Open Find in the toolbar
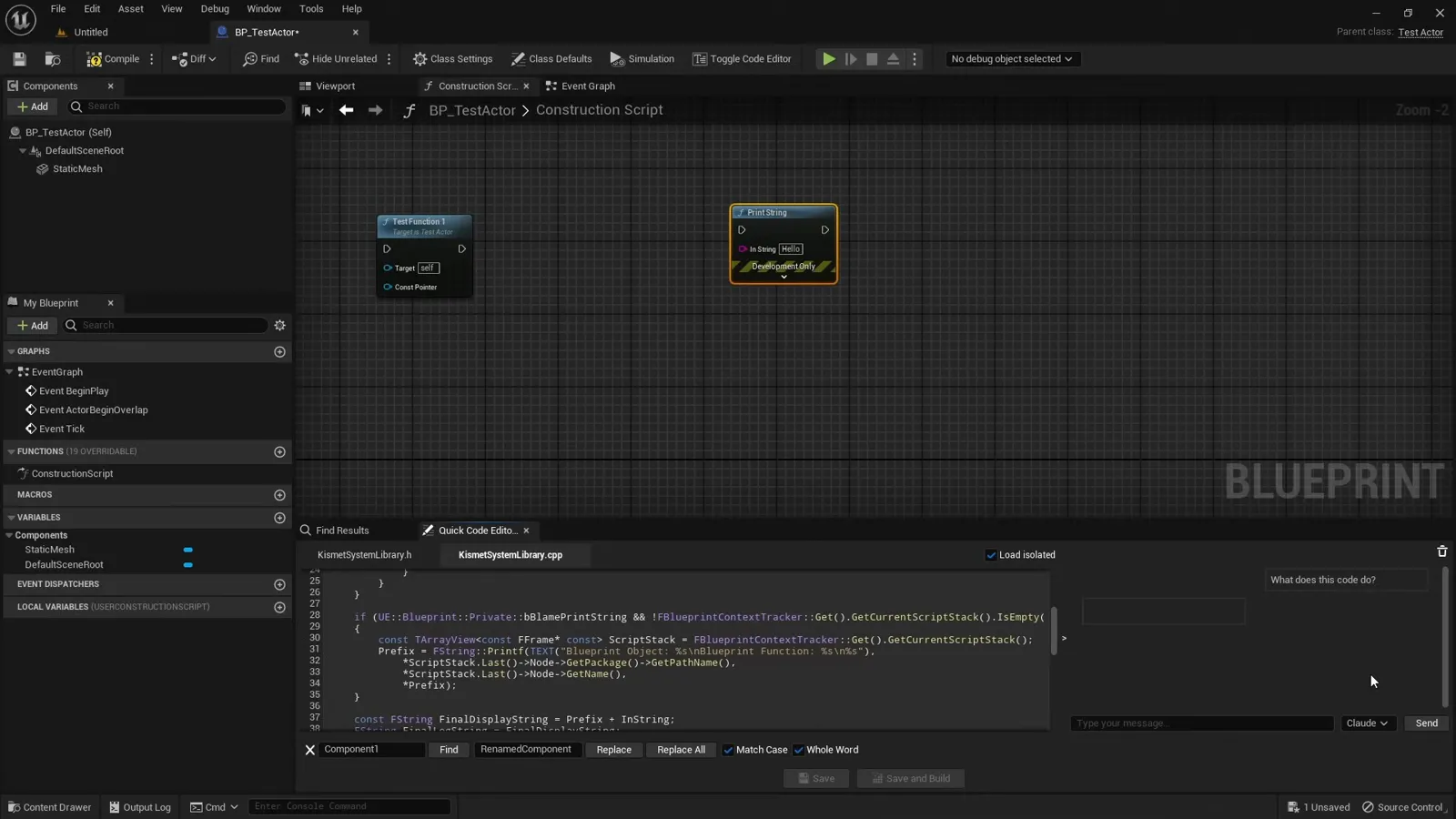The width and height of the screenshot is (1456, 819). point(261,59)
